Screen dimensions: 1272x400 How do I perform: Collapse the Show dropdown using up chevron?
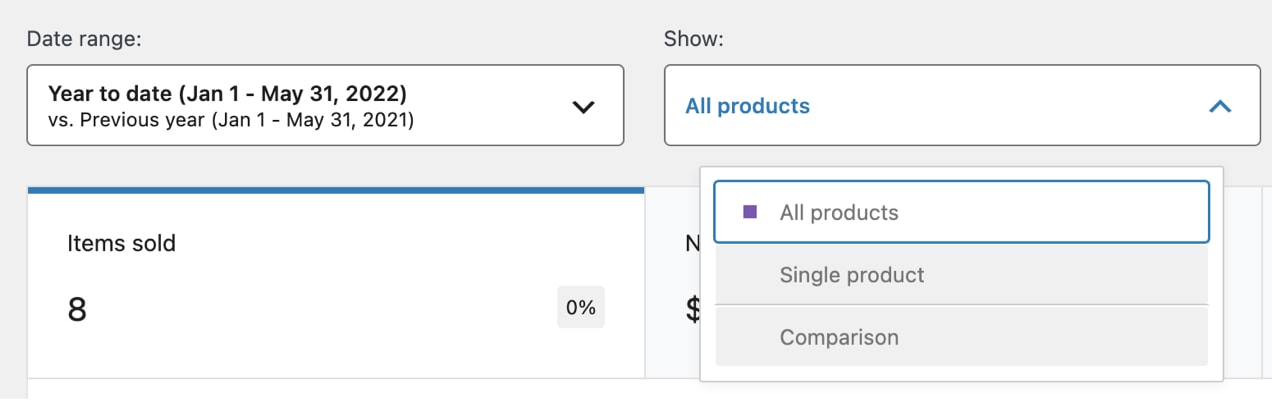(1219, 106)
